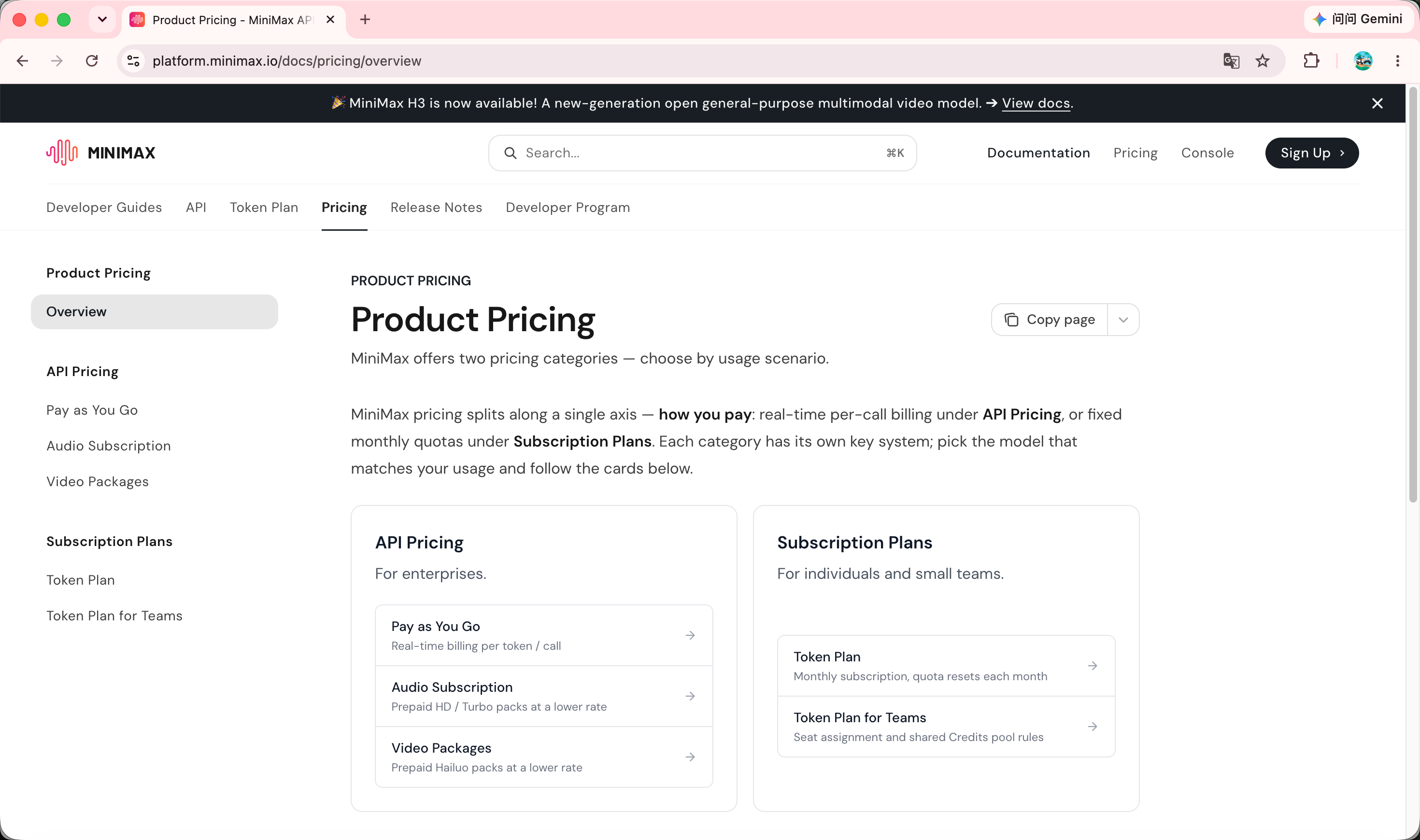Open the Audio Subscription card
1420x840 pixels.
(543, 696)
